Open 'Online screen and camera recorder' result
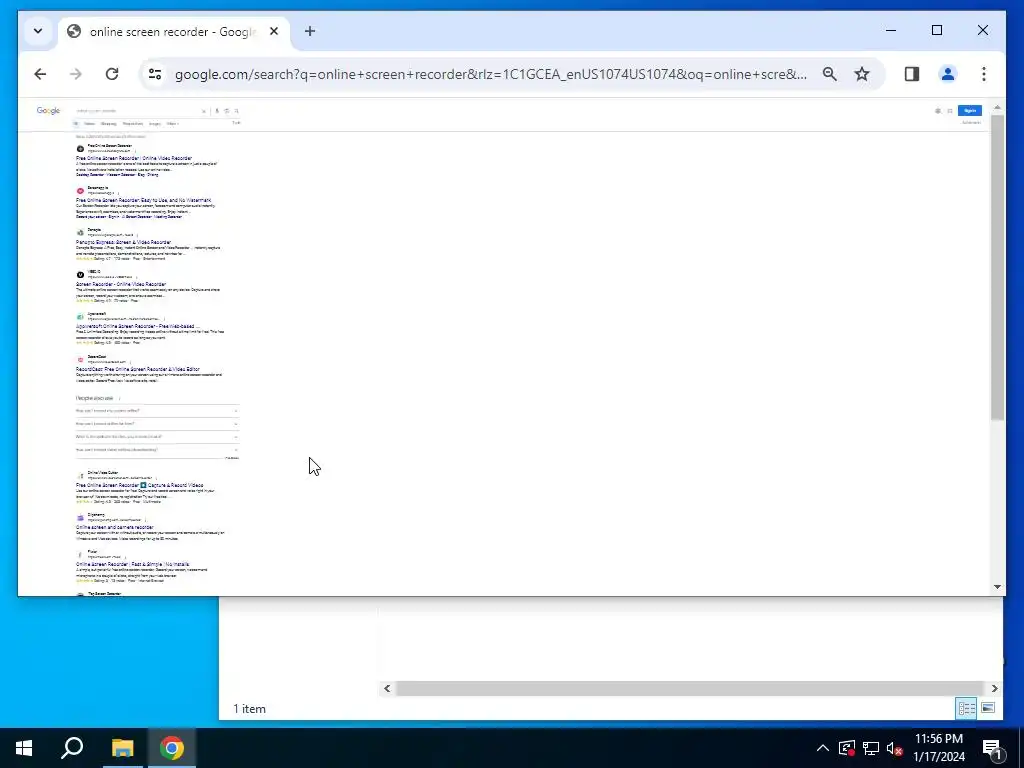 [x=114, y=527]
